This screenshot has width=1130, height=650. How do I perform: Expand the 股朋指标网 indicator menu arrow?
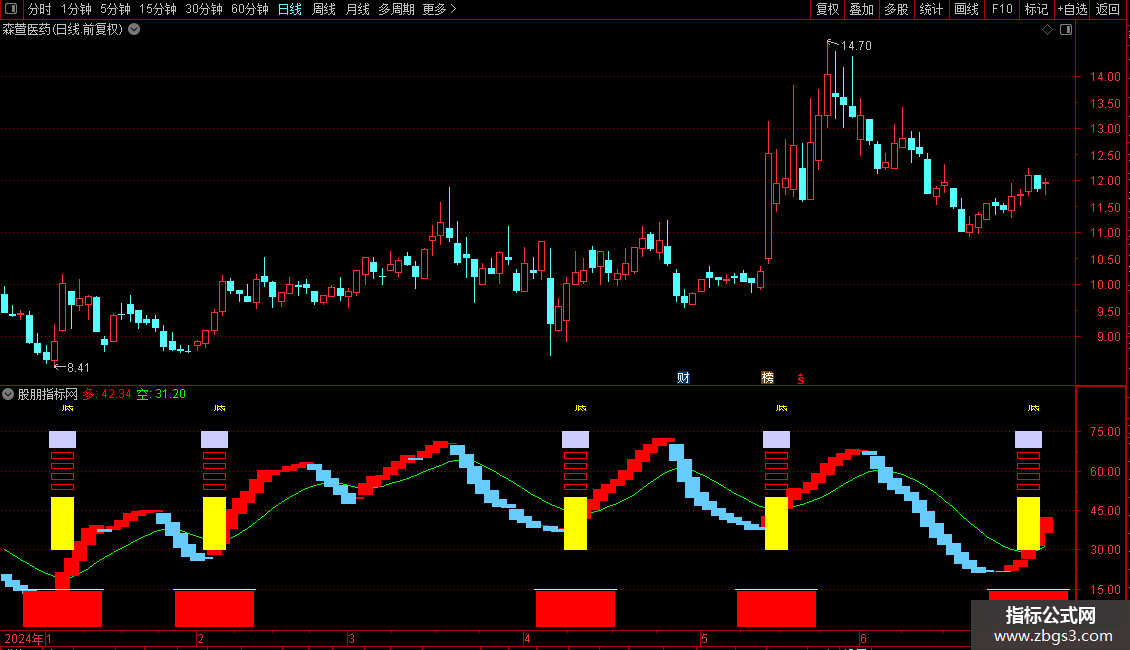(x=8, y=394)
